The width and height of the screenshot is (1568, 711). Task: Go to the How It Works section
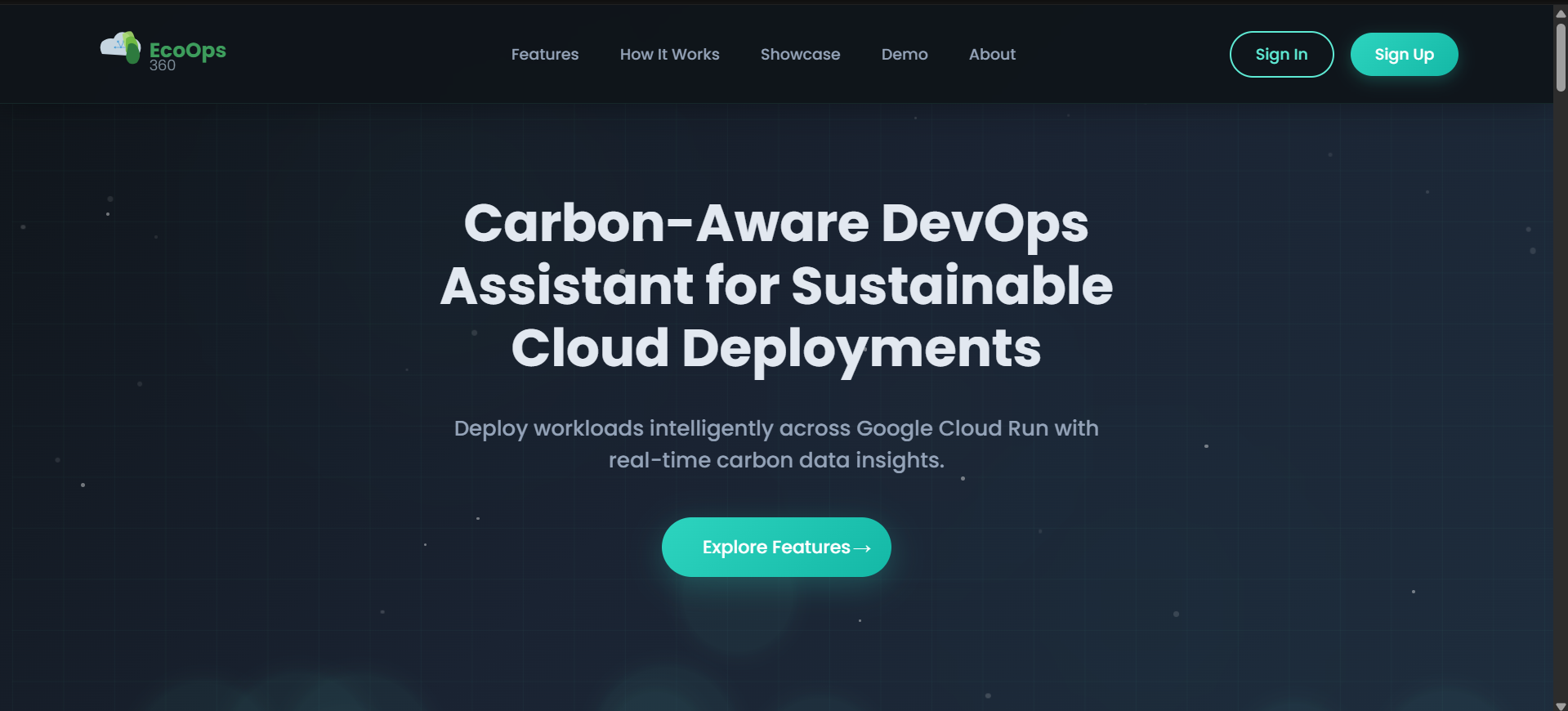point(669,55)
